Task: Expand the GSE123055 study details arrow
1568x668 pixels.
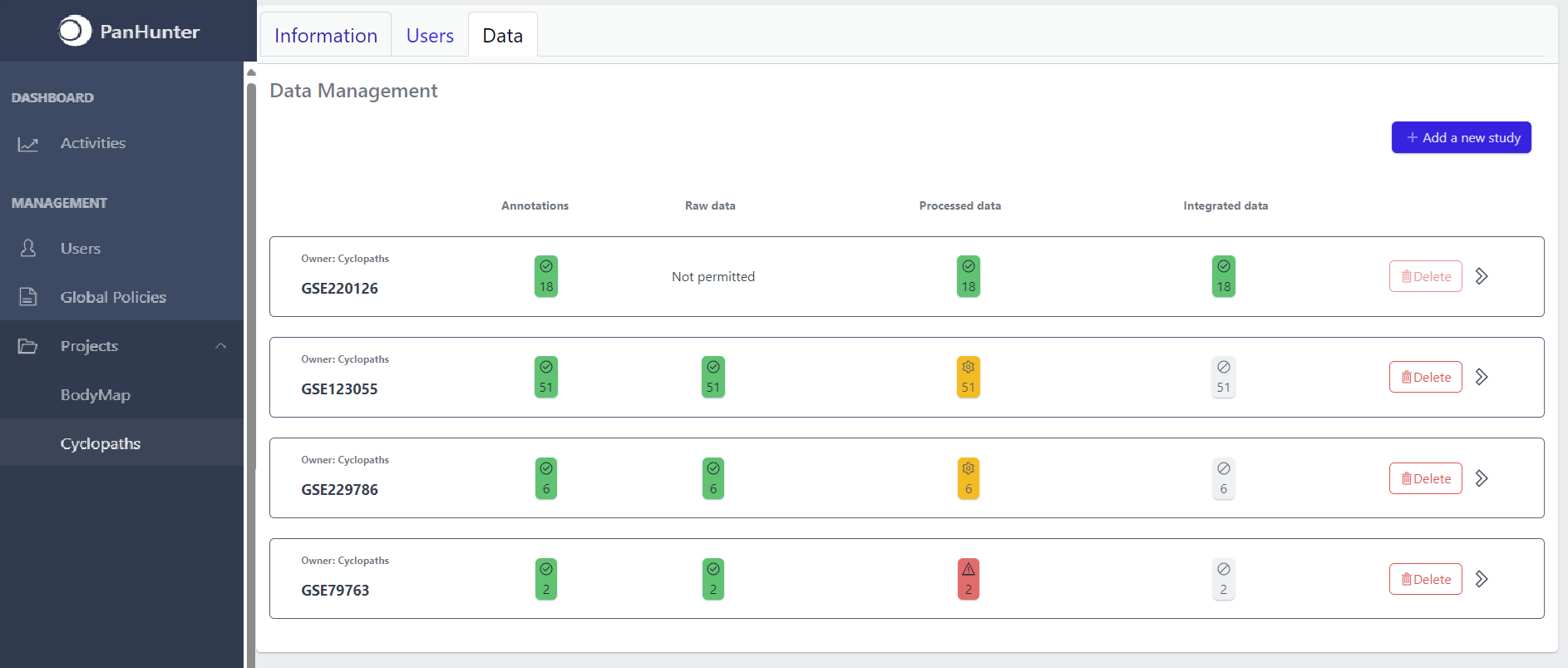Action: coord(1482,377)
